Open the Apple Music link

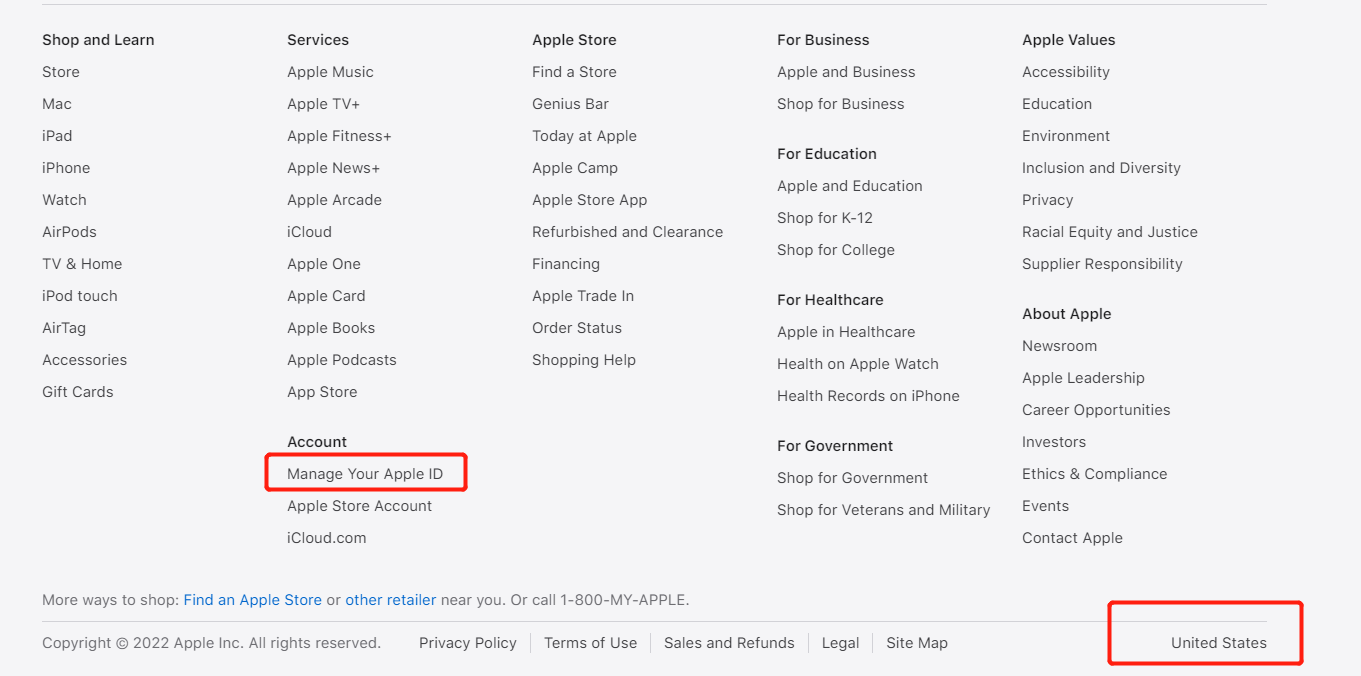coord(330,72)
